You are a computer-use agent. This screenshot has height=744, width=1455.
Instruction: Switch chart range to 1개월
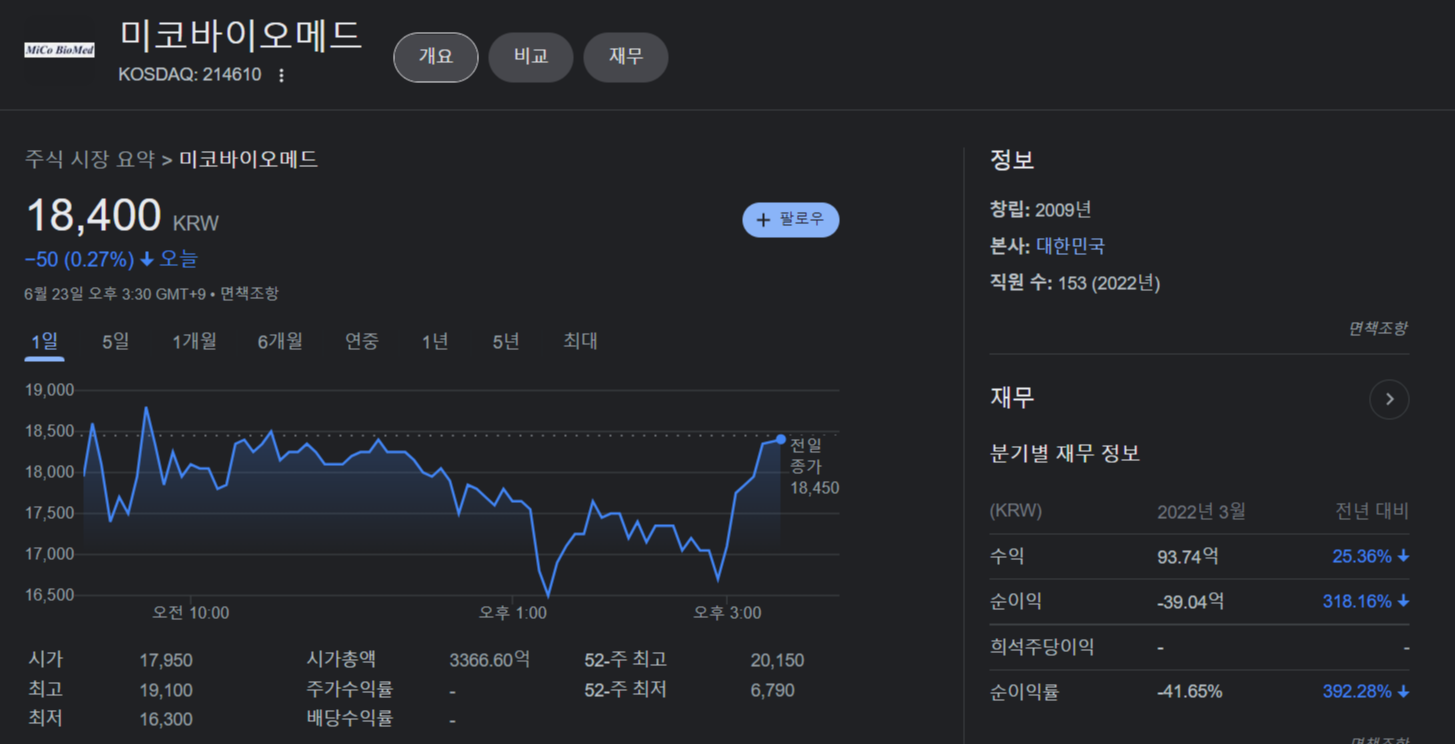194,342
